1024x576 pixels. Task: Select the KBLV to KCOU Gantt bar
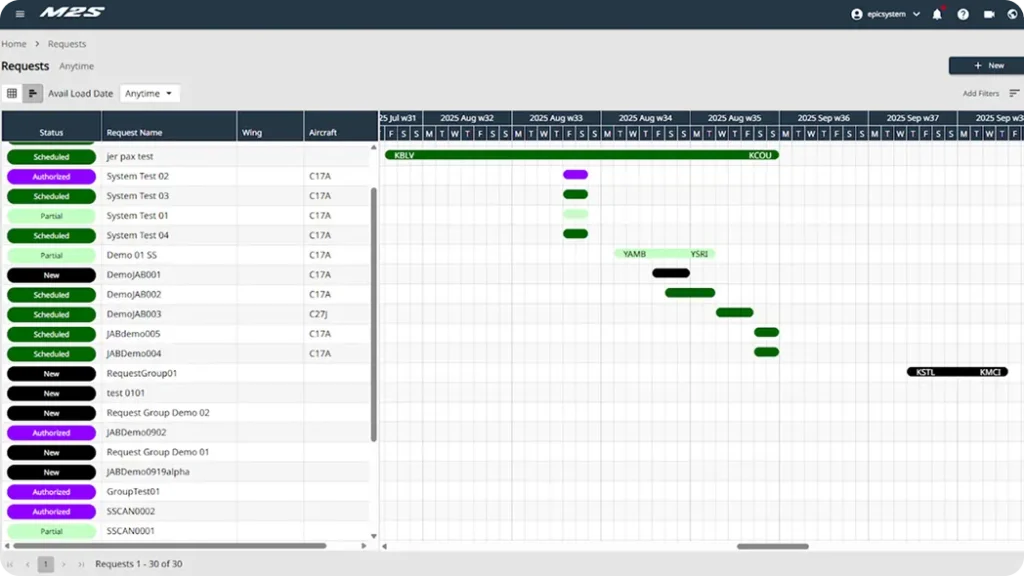581,155
